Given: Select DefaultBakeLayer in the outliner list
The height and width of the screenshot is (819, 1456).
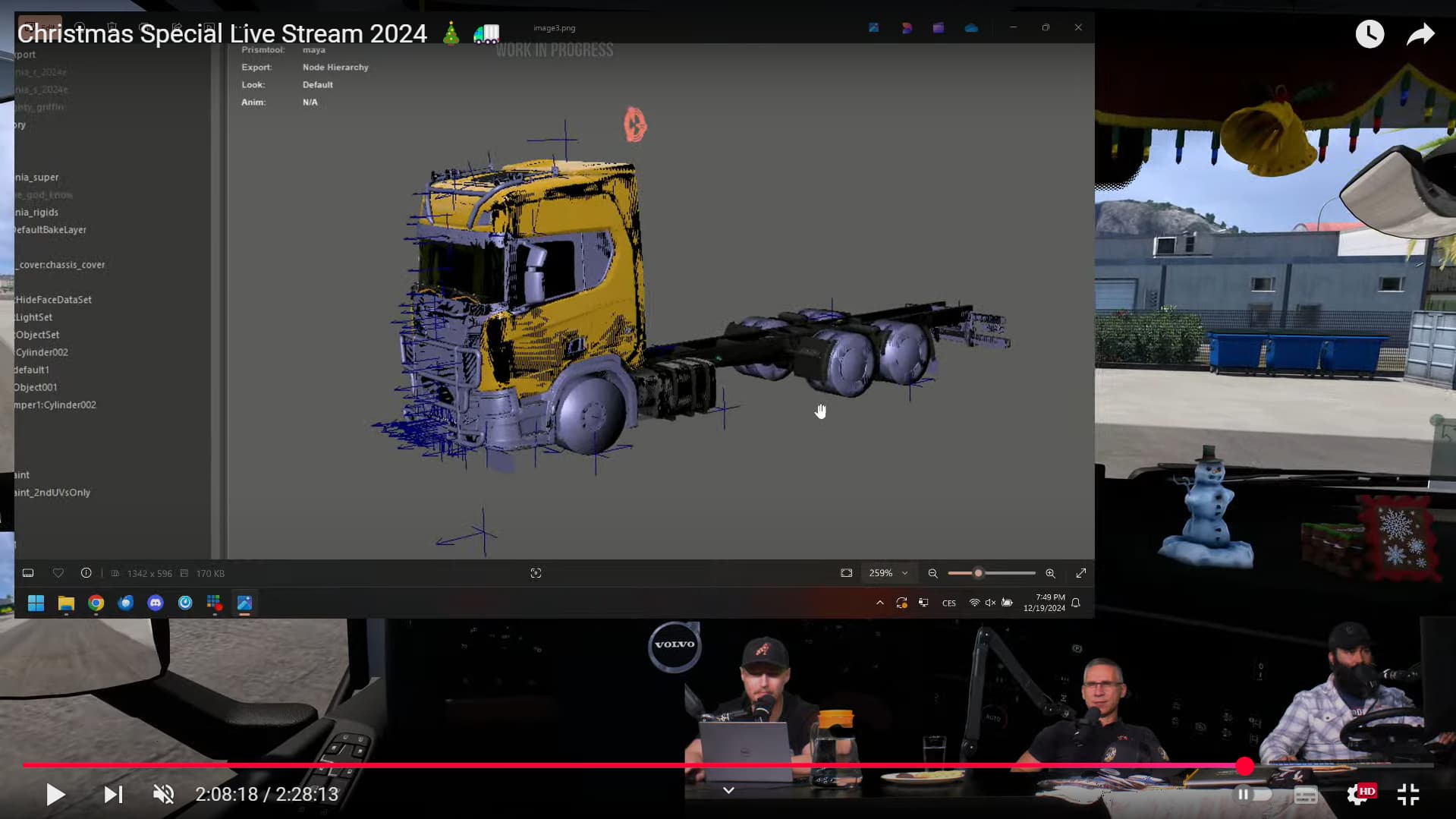Looking at the screenshot, I should 50,230.
